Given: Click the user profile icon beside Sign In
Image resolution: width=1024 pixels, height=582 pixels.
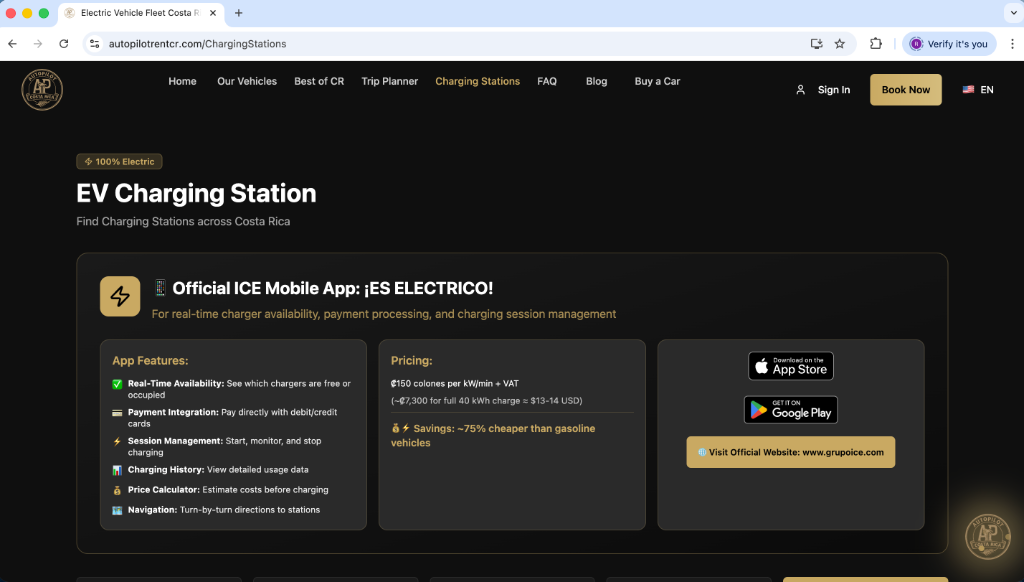Looking at the screenshot, I should pyautogui.click(x=801, y=90).
